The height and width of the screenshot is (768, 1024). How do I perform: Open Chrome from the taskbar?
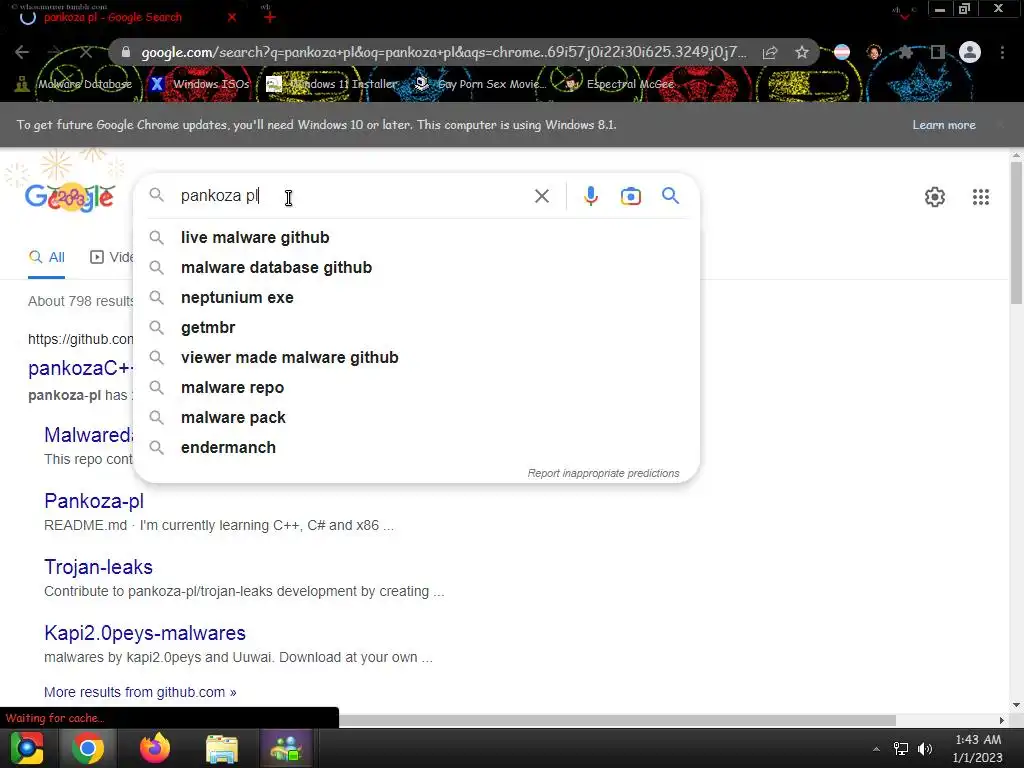[x=88, y=748]
